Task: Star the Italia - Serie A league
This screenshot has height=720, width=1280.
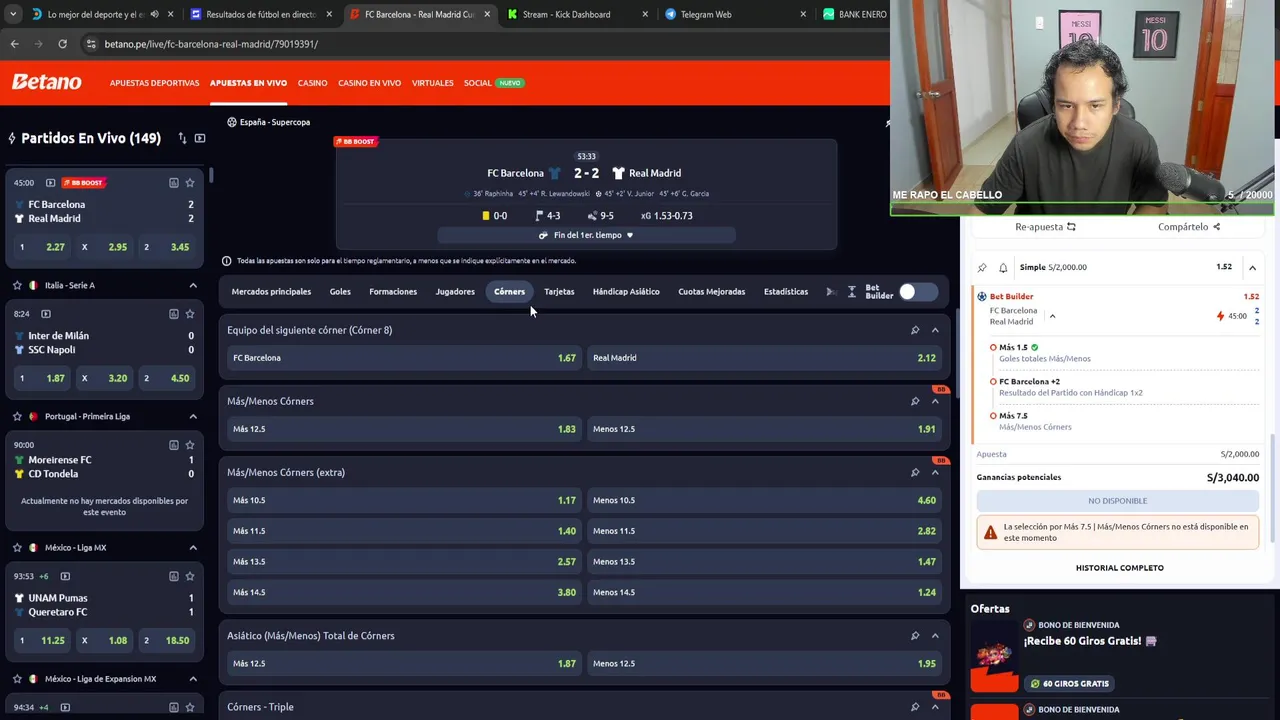Action: [x=17, y=285]
